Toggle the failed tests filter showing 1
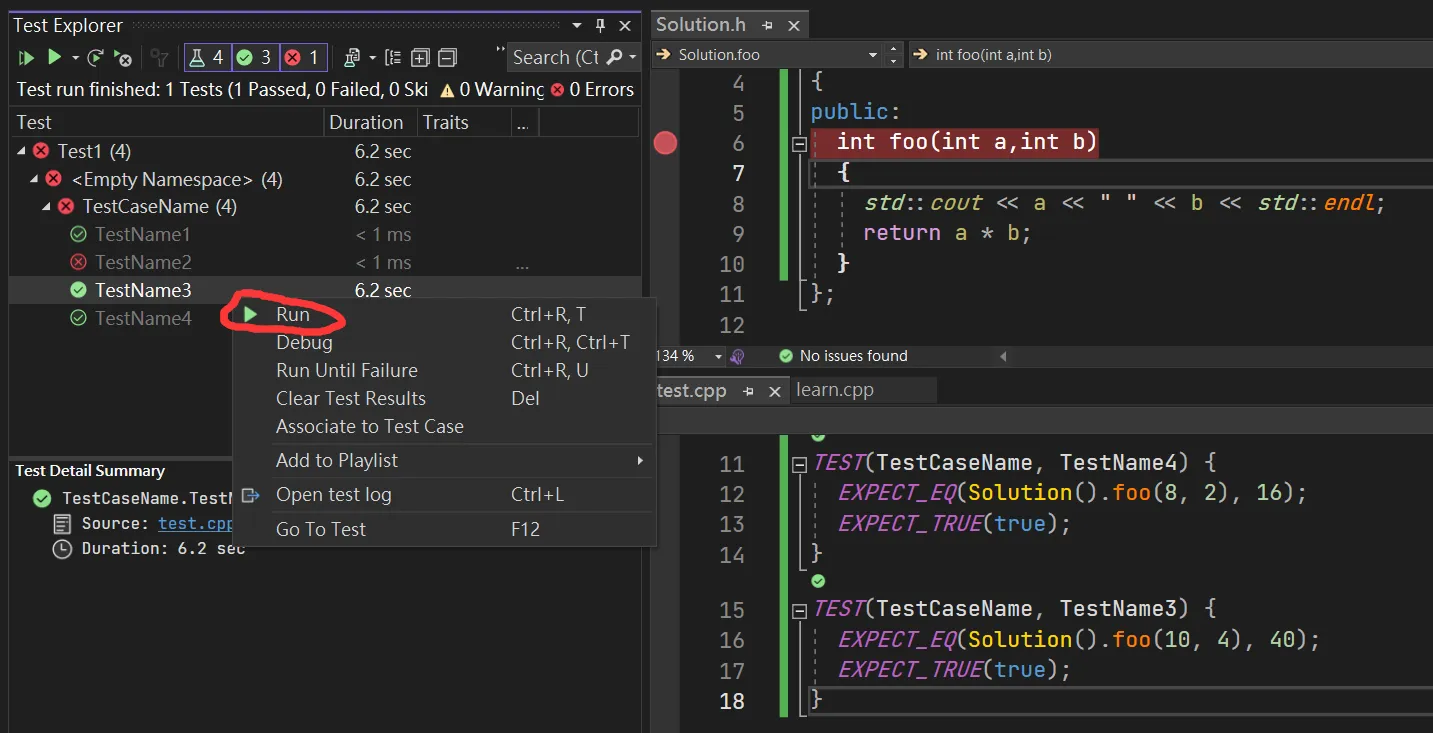Image resolution: width=1433 pixels, height=733 pixels. point(302,58)
